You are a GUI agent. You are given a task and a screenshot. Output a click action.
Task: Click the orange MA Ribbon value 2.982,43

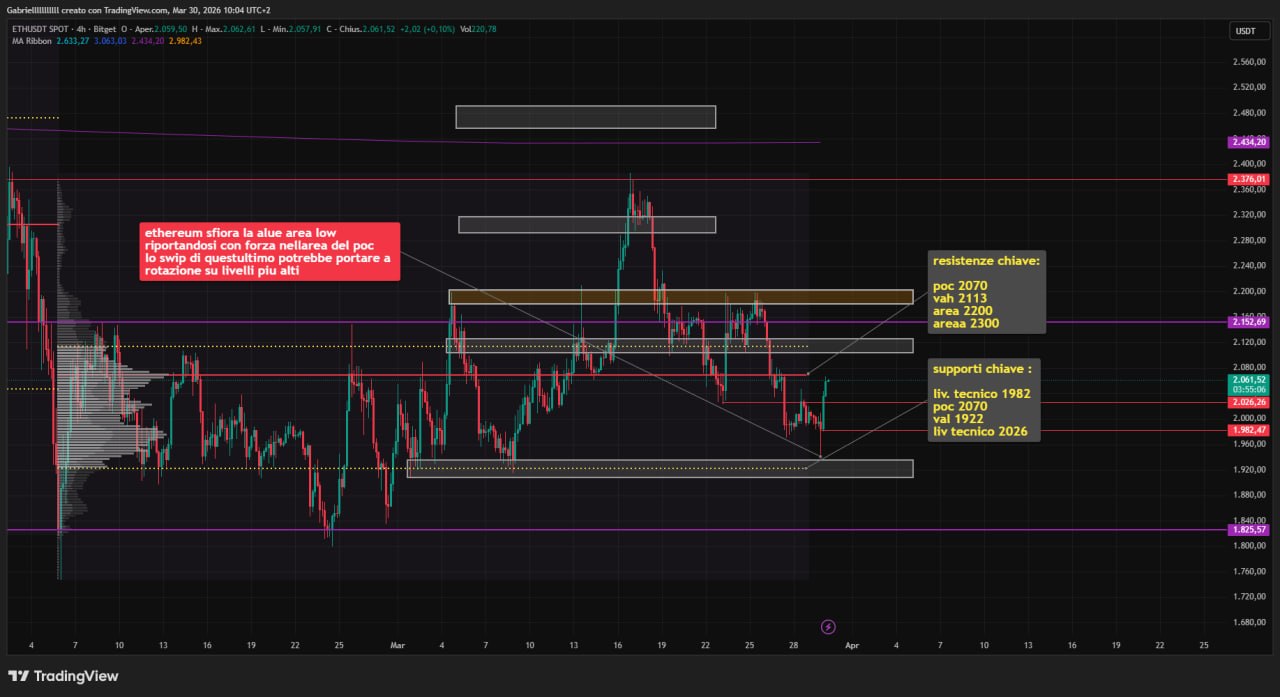click(185, 41)
